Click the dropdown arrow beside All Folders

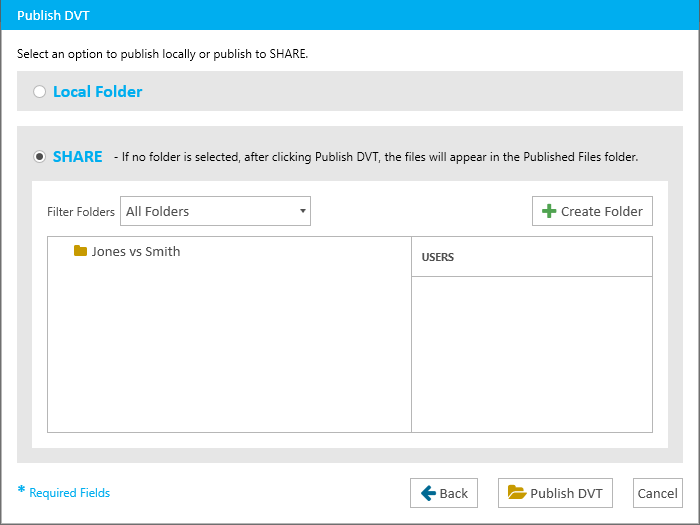303,211
